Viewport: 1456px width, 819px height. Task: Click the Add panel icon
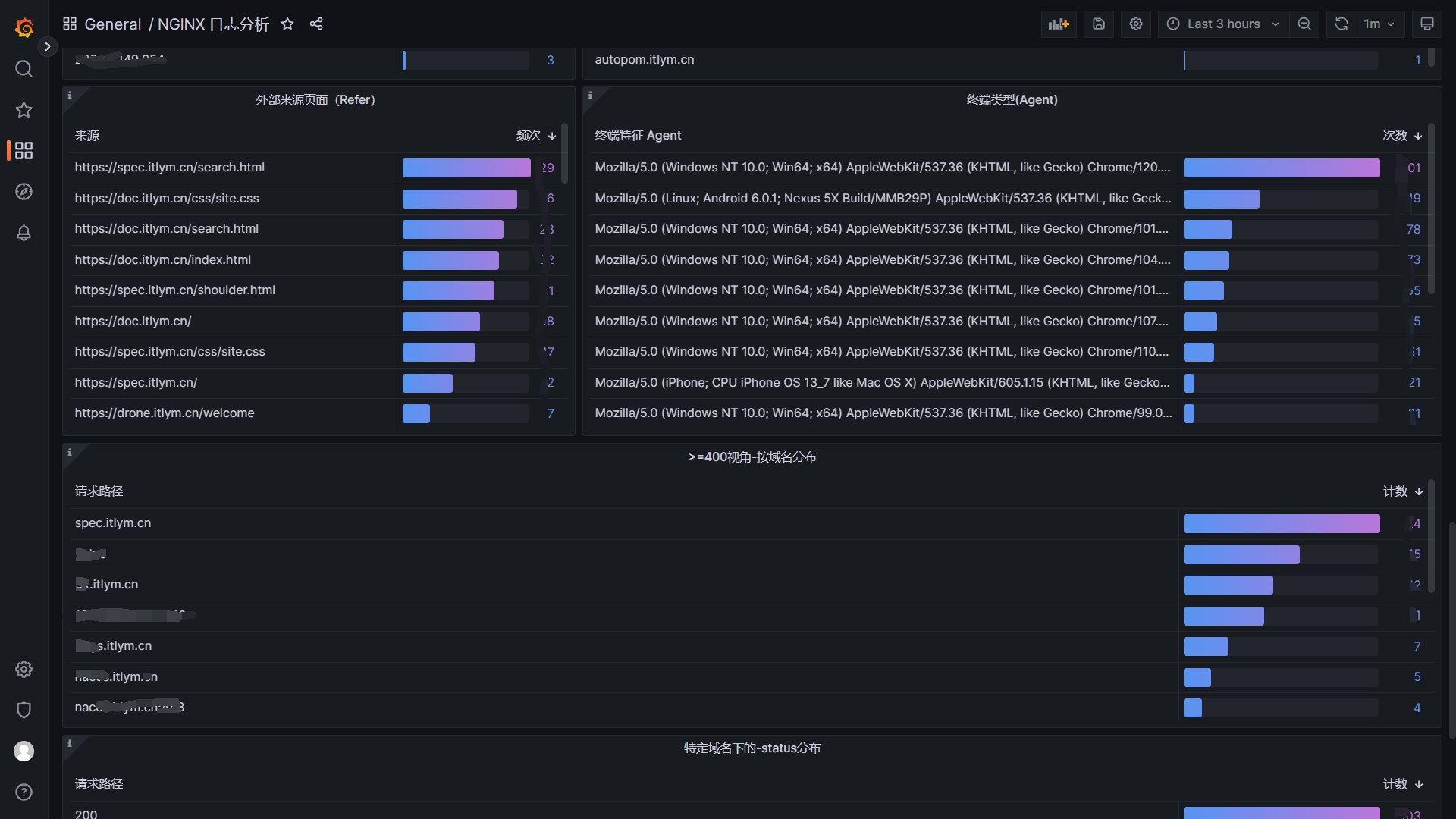(x=1059, y=24)
